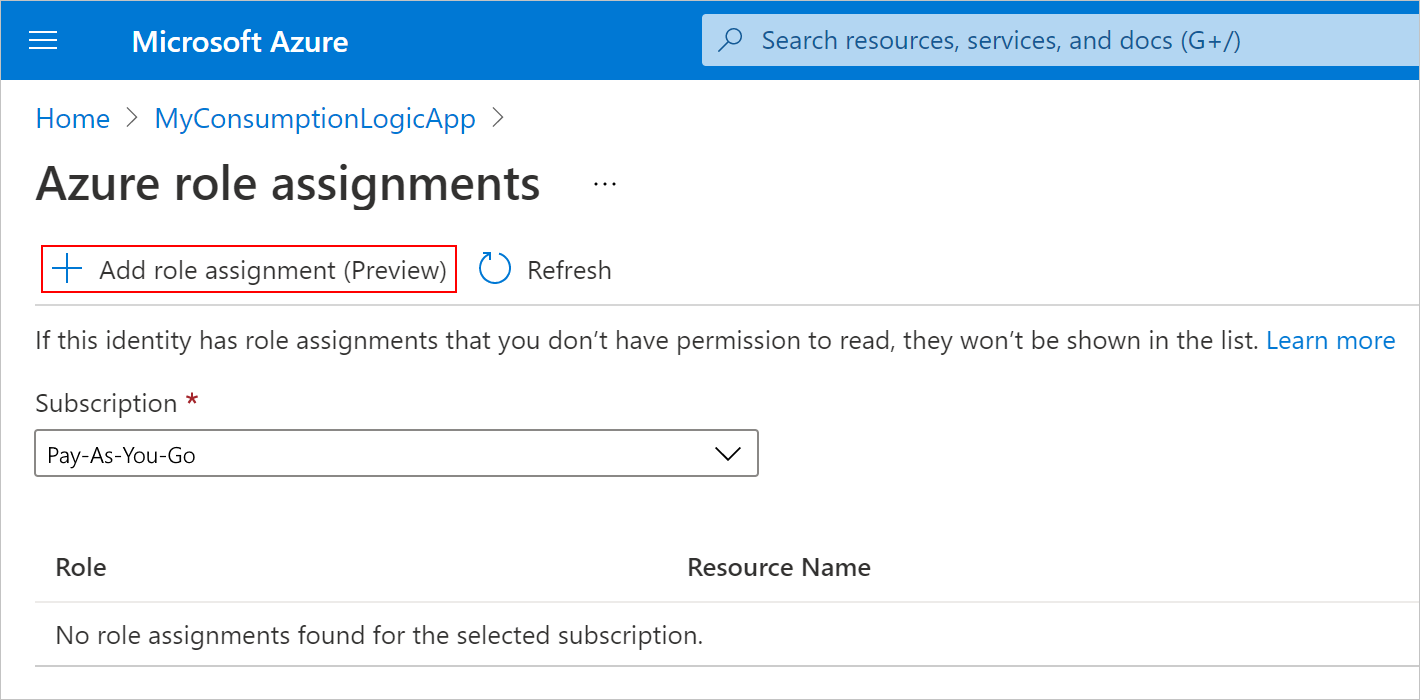1420x700 pixels.
Task: Click the plus icon for adding role assignment
Action: pyautogui.click(x=67, y=269)
